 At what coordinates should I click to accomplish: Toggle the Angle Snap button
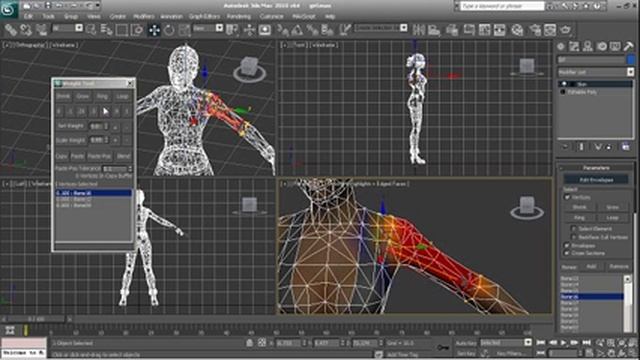[297, 29]
